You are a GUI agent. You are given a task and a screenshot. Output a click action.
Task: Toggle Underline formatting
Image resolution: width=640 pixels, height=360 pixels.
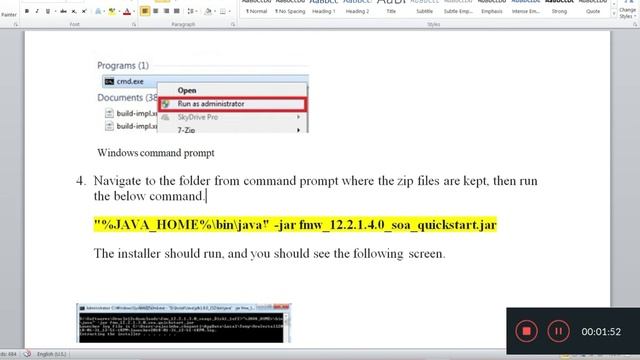click(x=47, y=11)
